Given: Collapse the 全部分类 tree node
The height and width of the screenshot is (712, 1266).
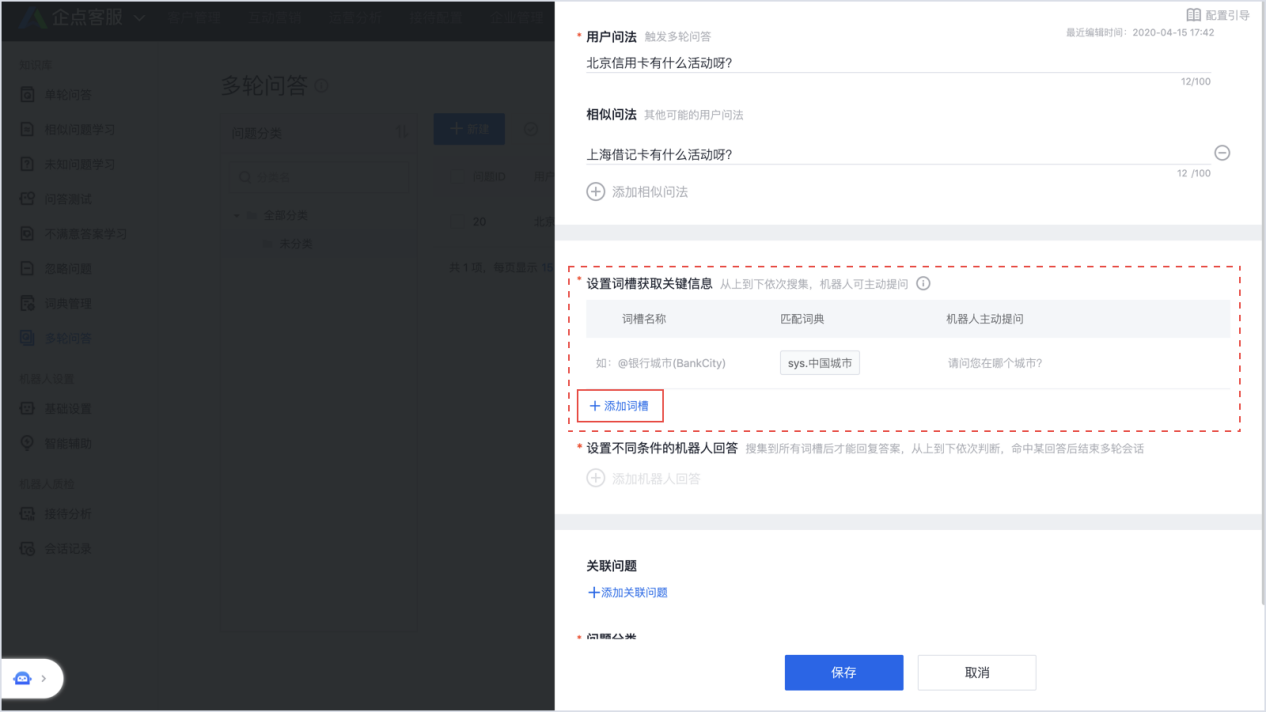Looking at the screenshot, I should [x=236, y=215].
